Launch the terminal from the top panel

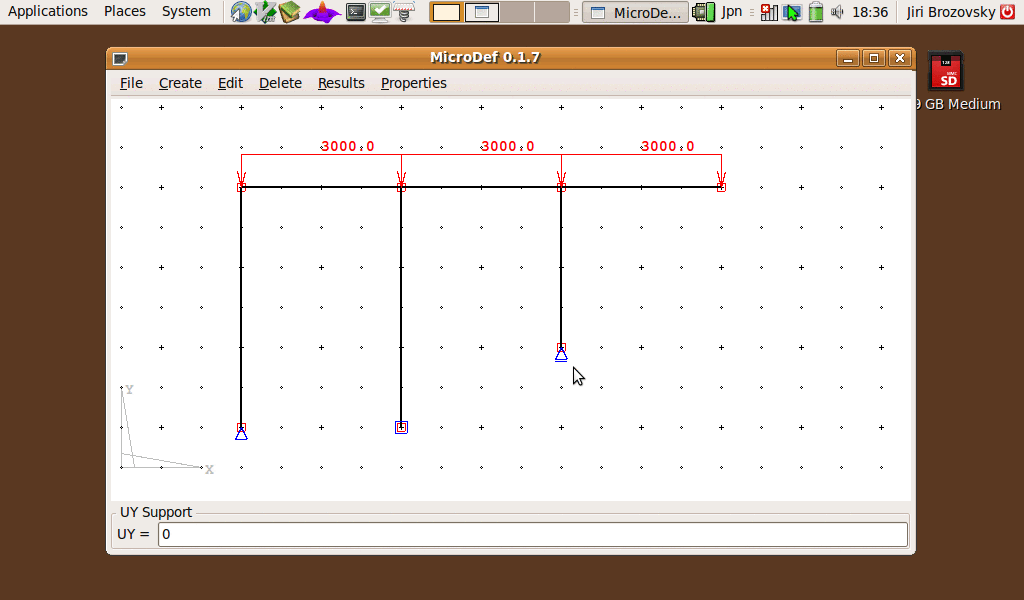[x=355, y=12]
